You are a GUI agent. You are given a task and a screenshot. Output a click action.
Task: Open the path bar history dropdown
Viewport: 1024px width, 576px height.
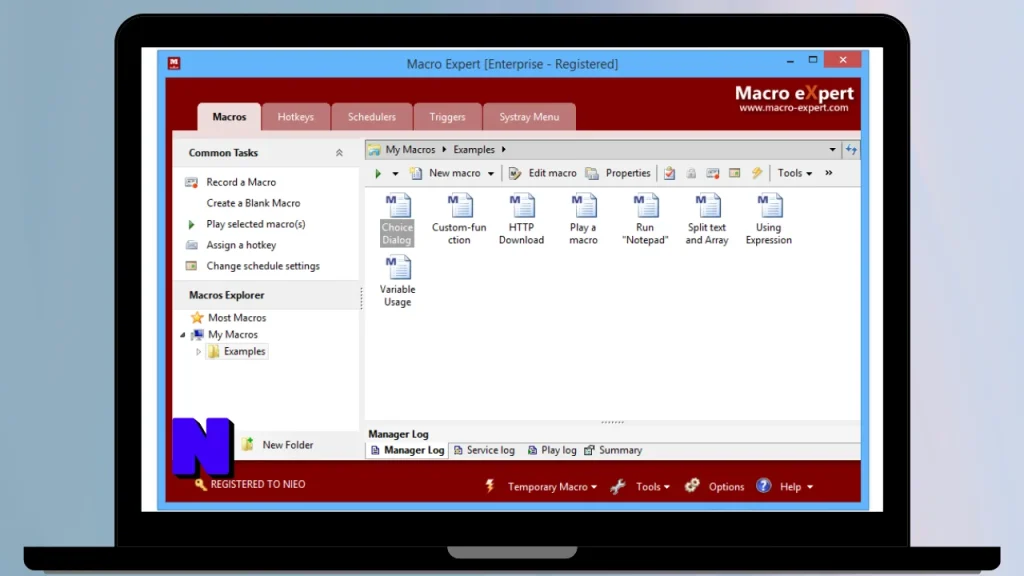[x=832, y=150]
